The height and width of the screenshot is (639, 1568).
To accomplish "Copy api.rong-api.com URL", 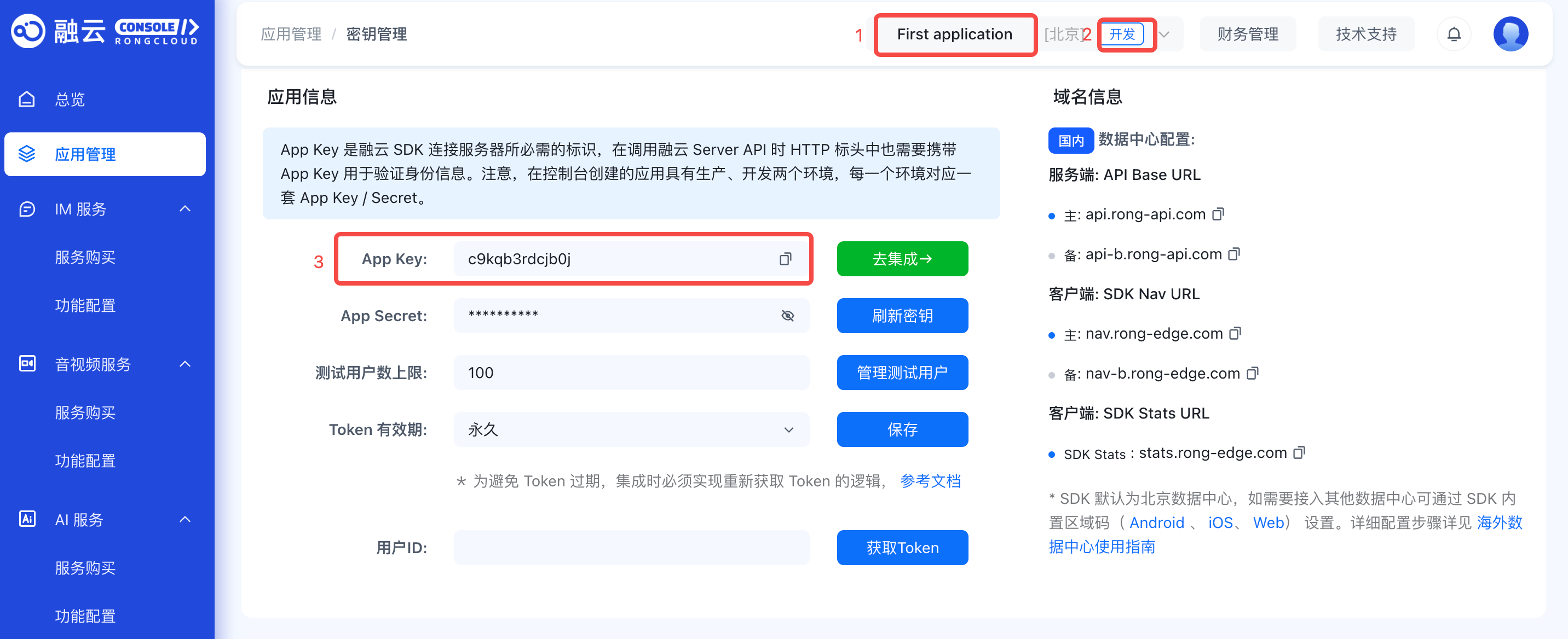I will (1218, 214).
